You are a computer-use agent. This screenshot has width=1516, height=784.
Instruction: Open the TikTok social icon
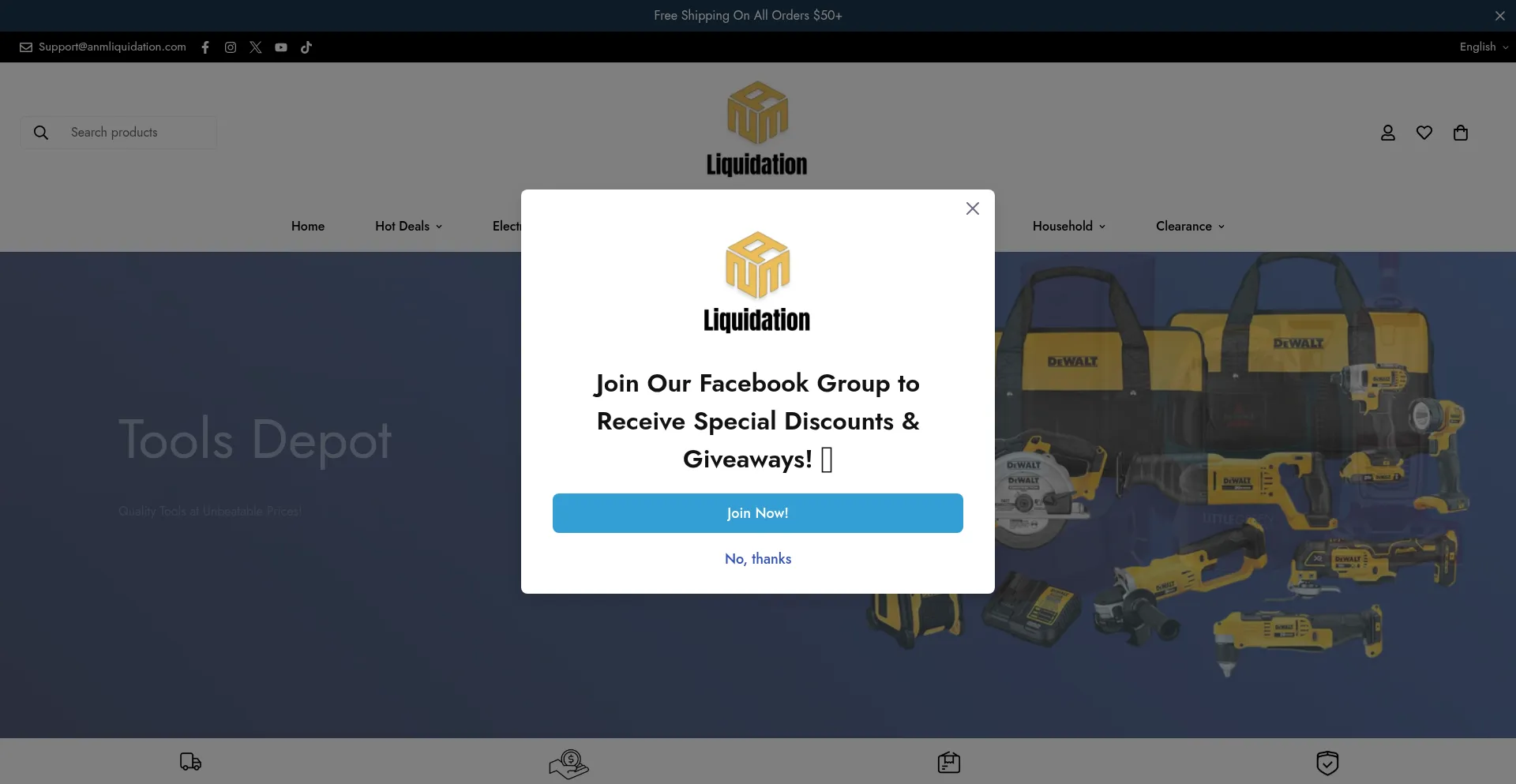point(306,47)
